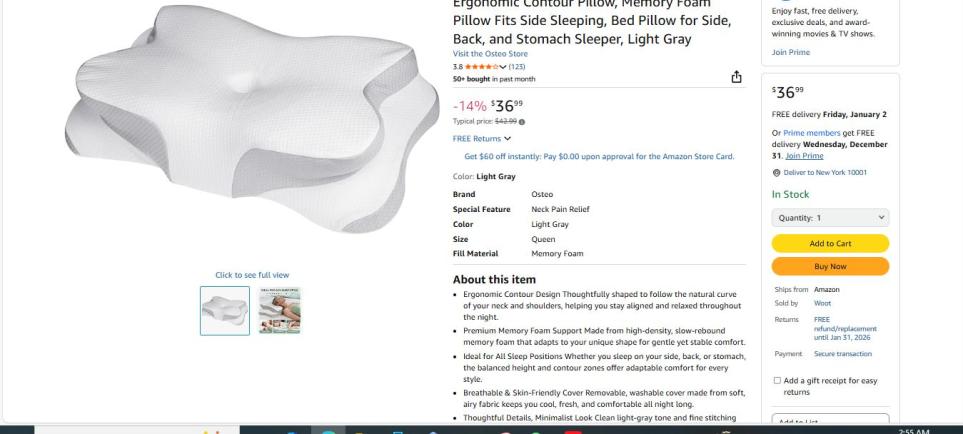Open the Quantity dropdown

[830, 217]
